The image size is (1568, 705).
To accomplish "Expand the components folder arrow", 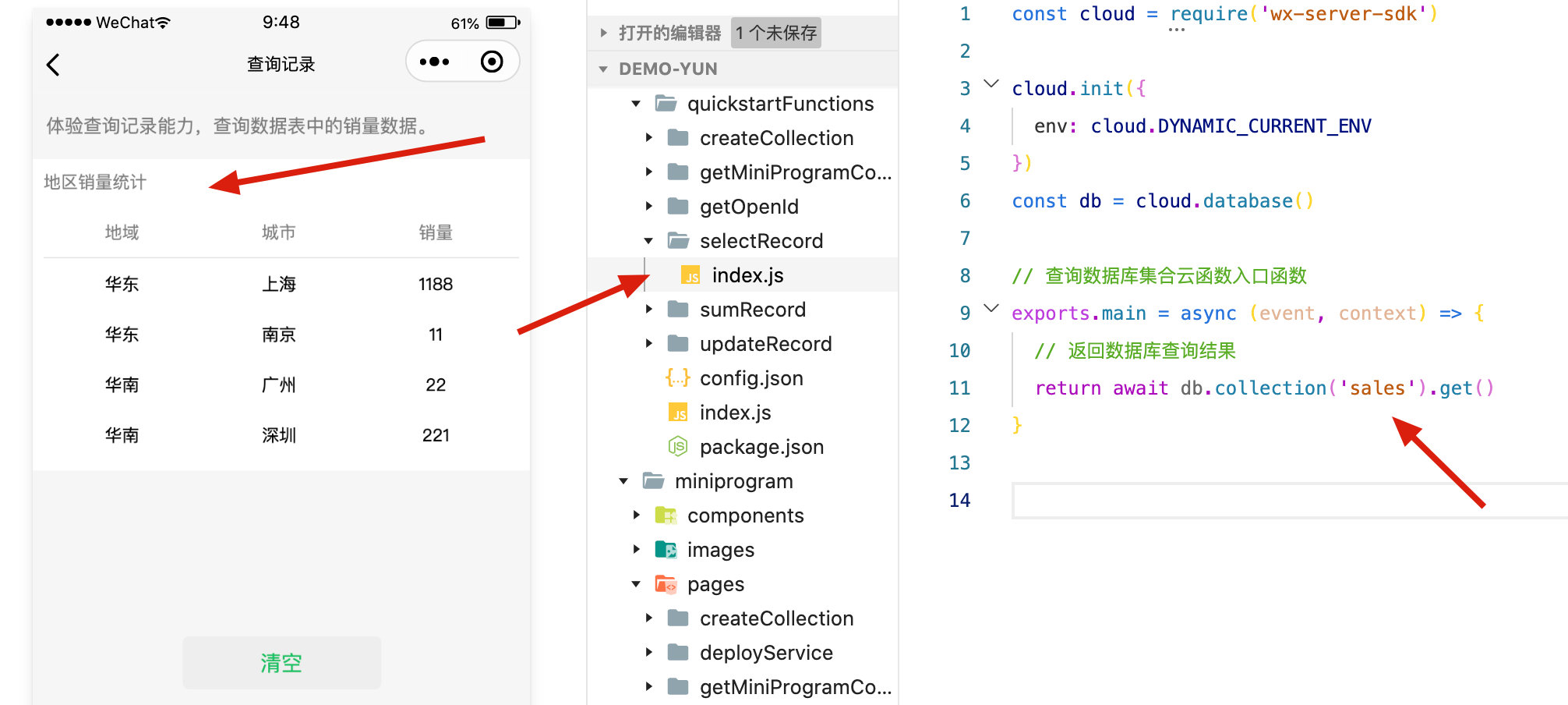I will [636, 515].
